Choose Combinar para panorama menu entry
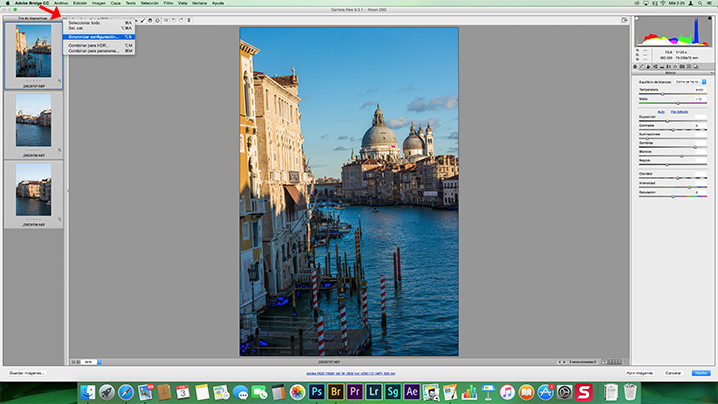718x404 pixels. click(x=99, y=51)
